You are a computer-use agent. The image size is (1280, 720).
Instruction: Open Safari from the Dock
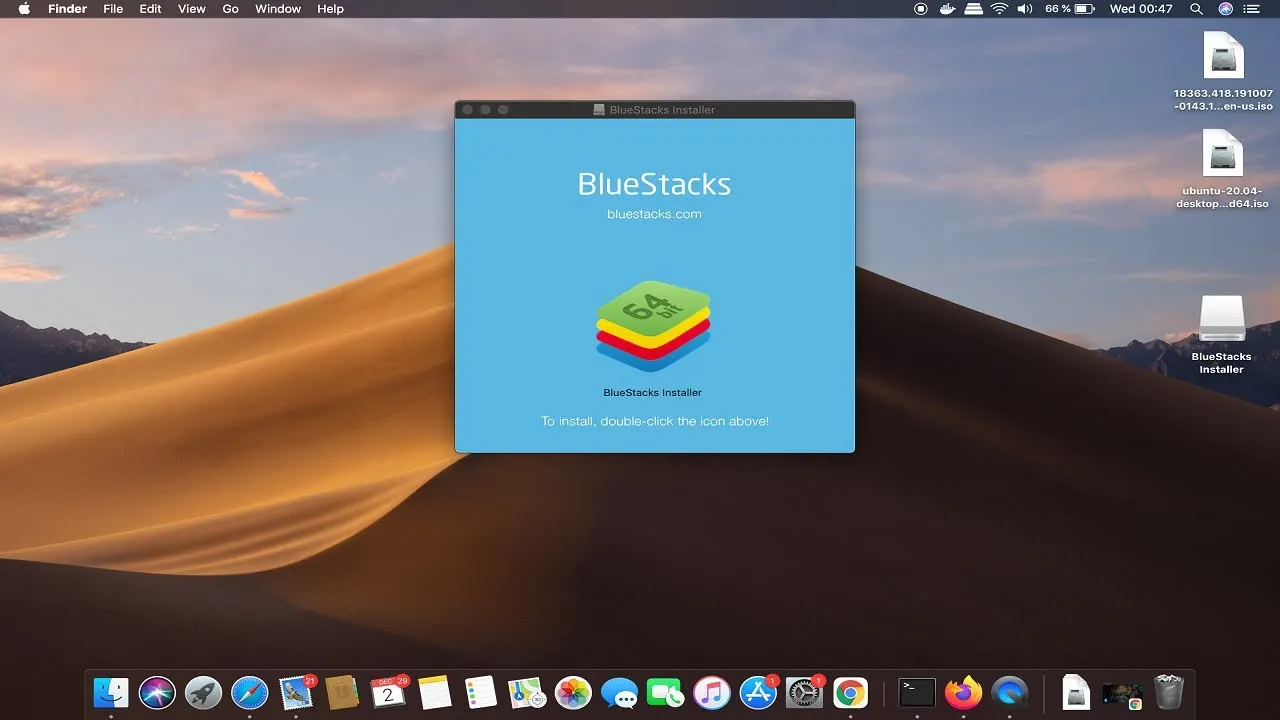point(249,691)
